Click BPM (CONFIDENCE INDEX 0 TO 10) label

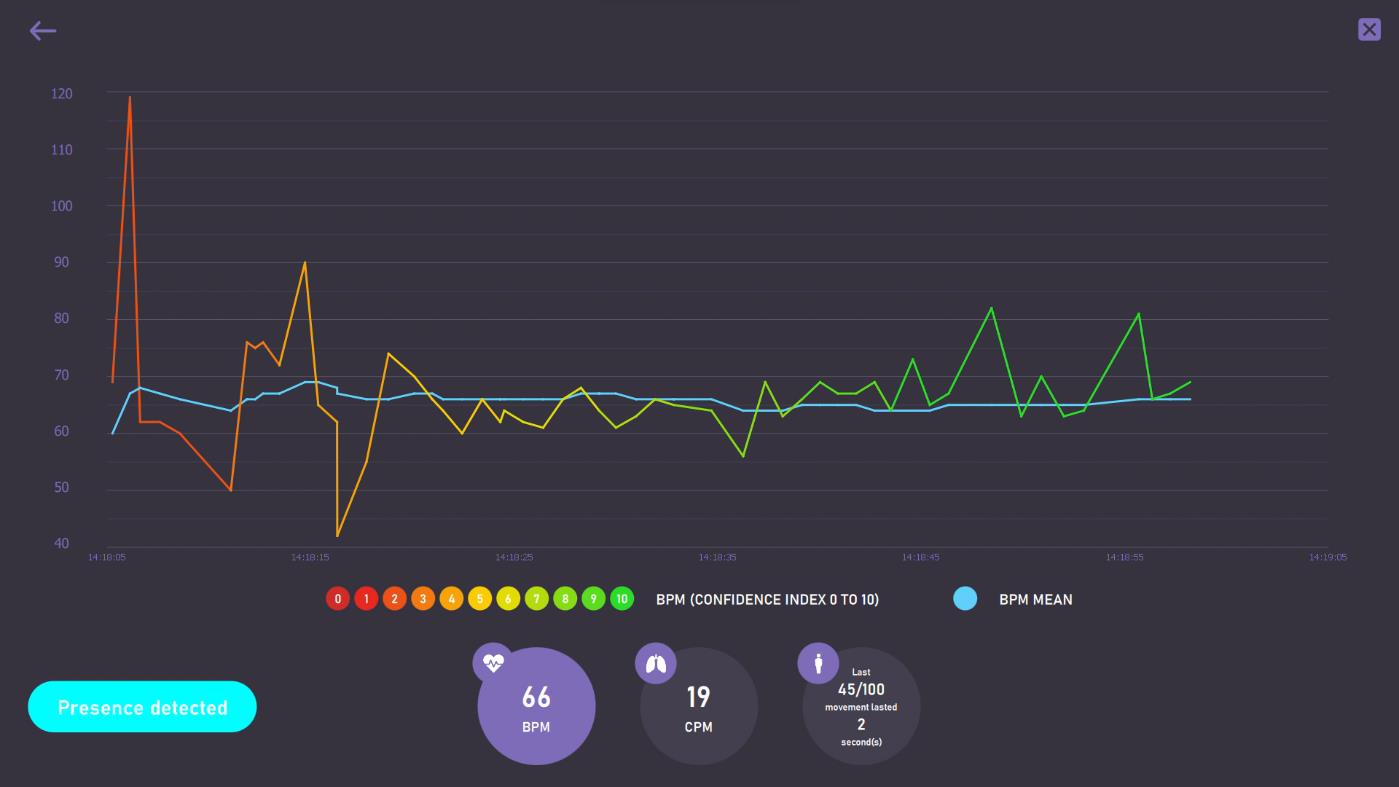(x=767, y=600)
